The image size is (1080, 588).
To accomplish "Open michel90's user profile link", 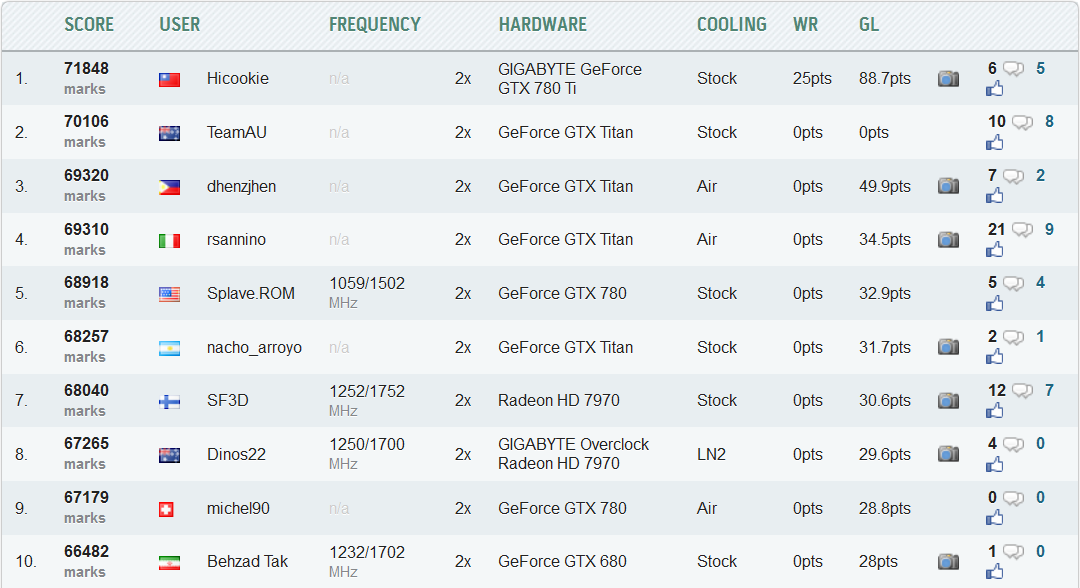I will point(238,508).
